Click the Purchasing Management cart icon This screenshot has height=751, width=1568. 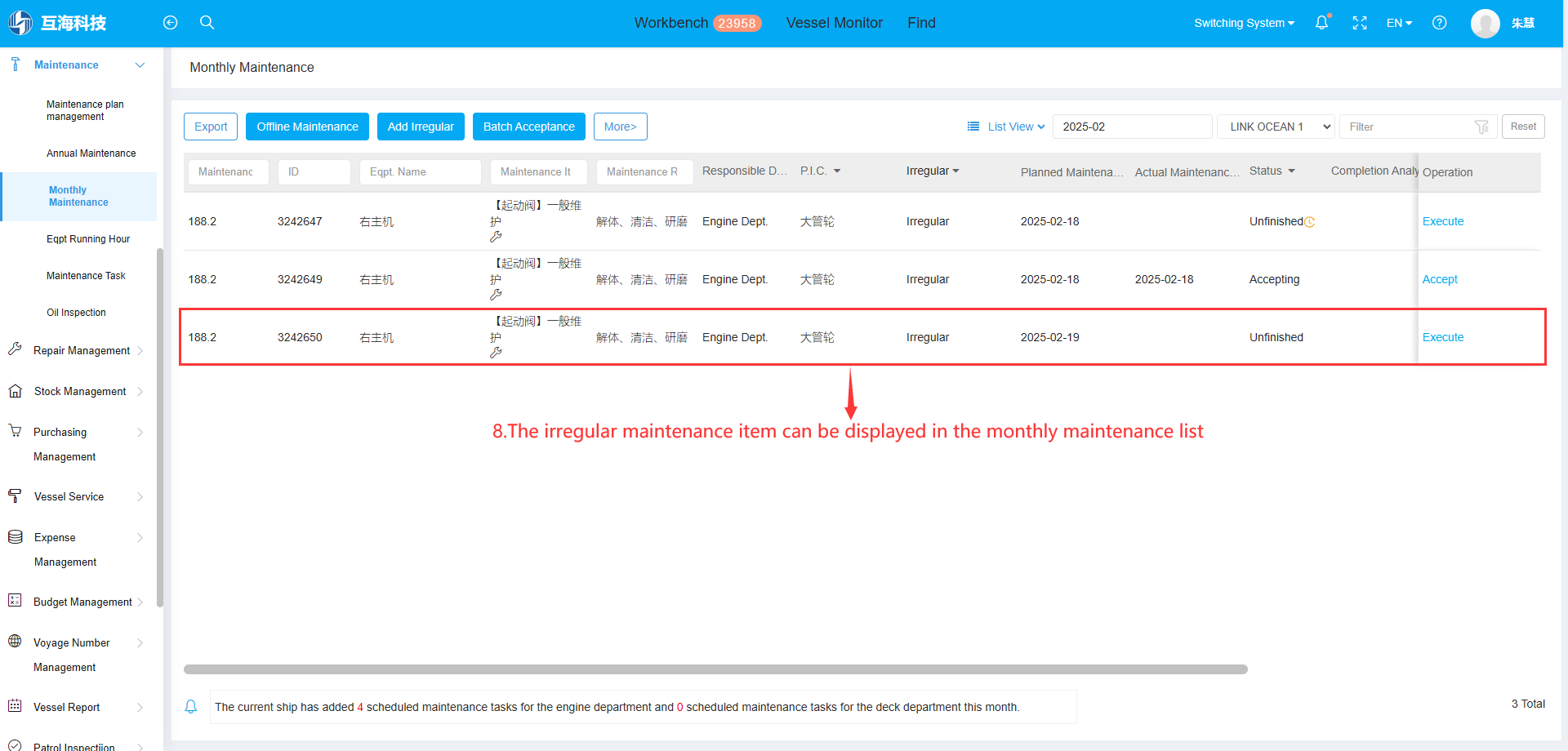15,430
